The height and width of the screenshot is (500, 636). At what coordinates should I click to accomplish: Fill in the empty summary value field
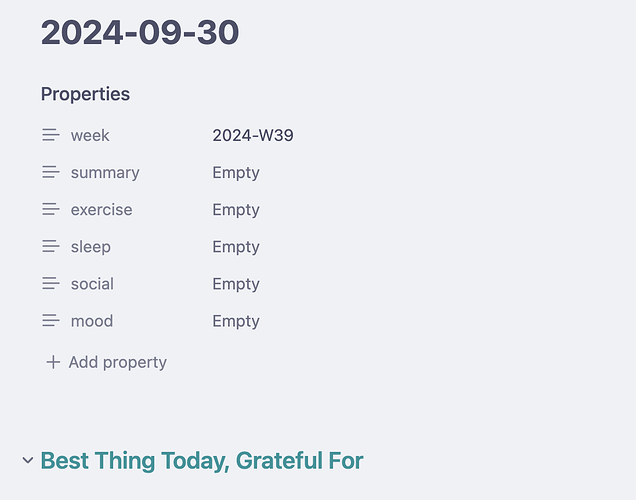click(x=236, y=173)
